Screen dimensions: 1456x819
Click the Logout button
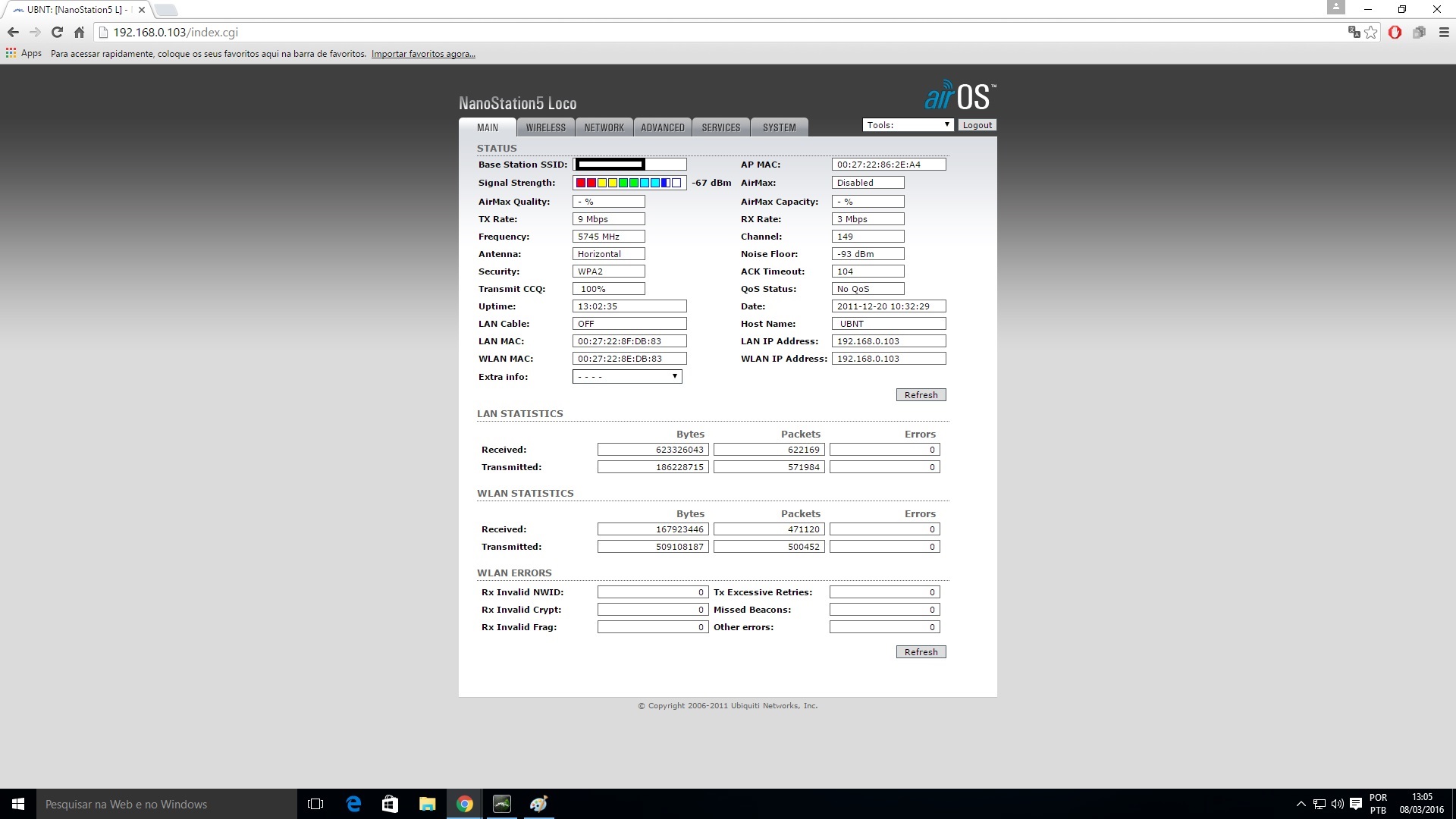tap(977, 125)
